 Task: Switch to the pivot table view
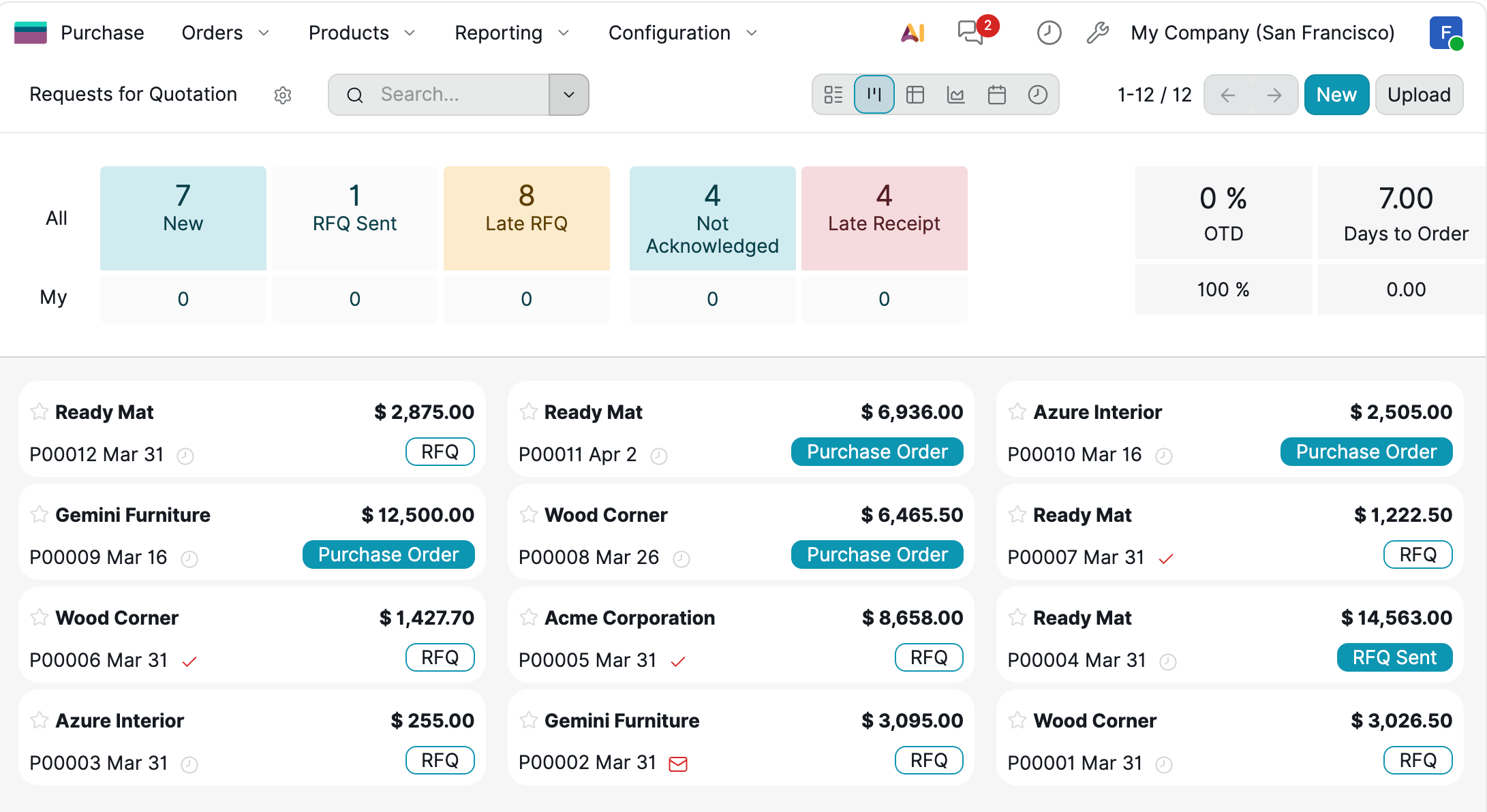pyautogui.click(x=915, y=95)
